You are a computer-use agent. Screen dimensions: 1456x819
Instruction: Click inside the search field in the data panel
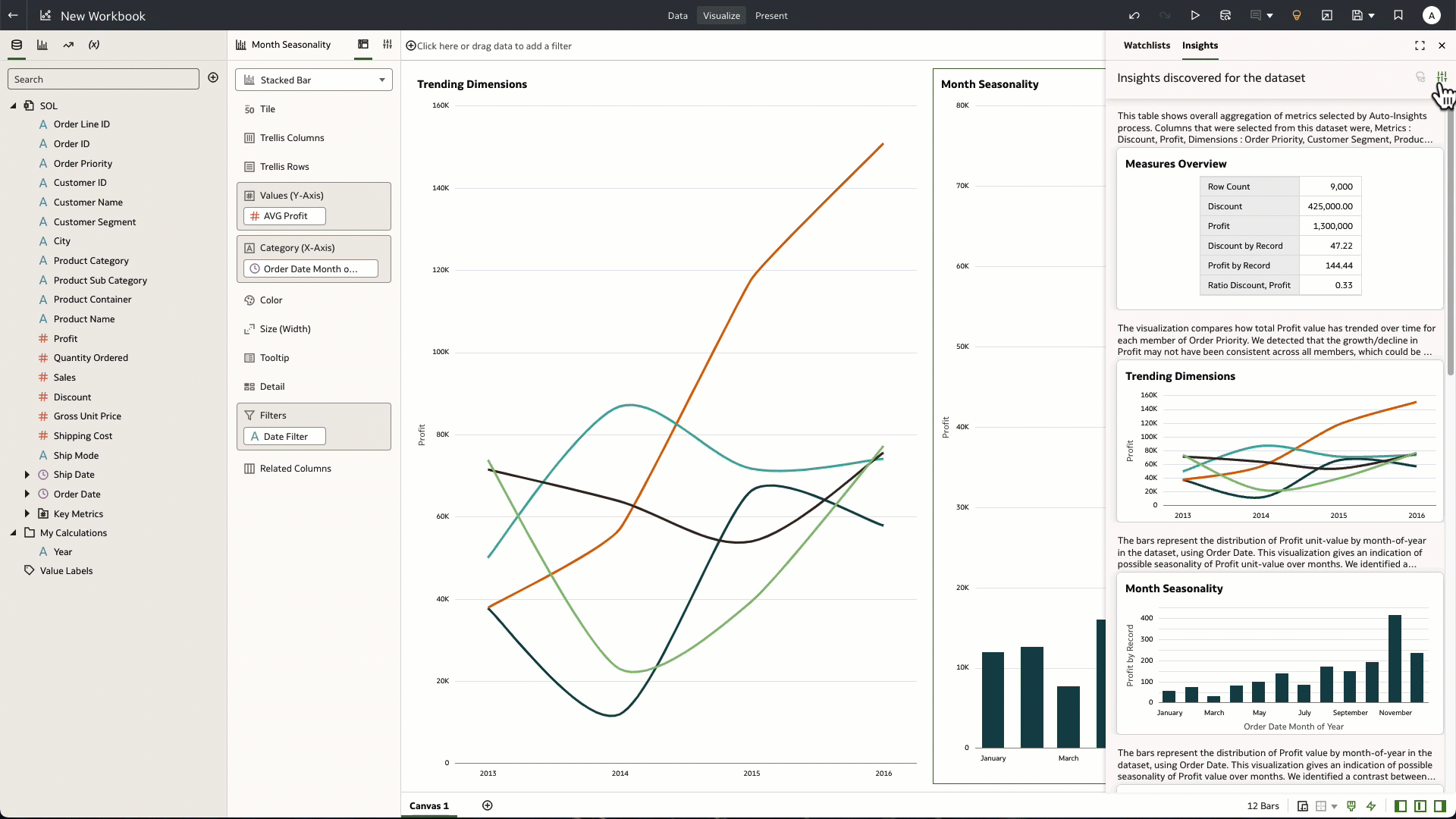coord(103,79)
